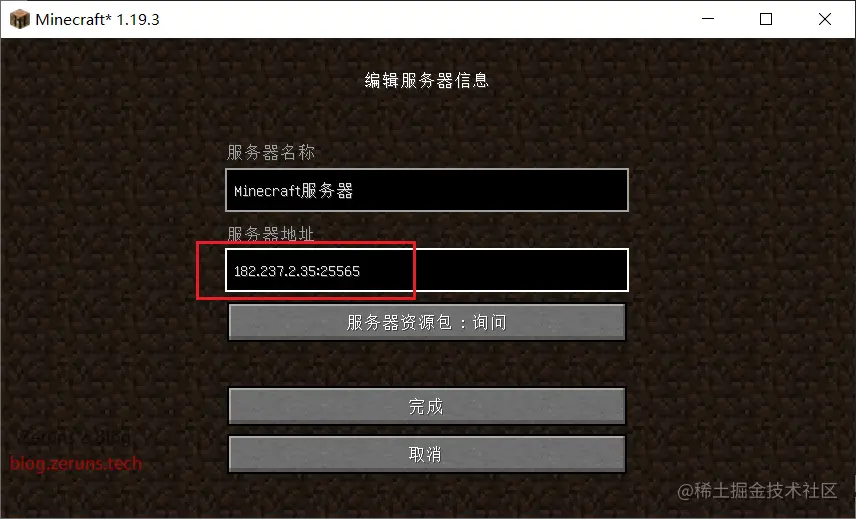Viewport: 856px width, 519px height.
Task: Maximize the Minecraft 1.19.3 window
Action: 766,19
